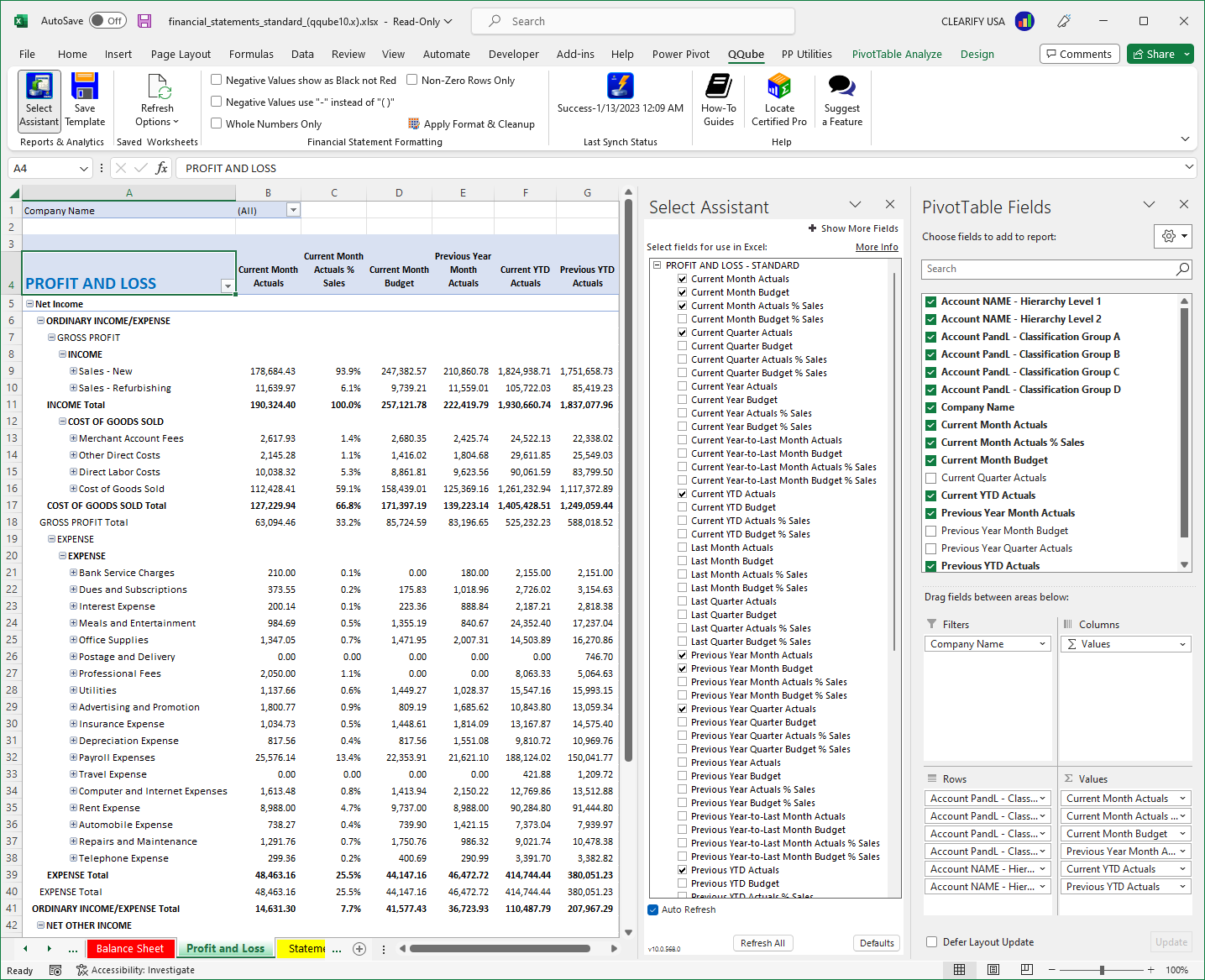Click inside the Search fields box
Viewport: 1205px width, 980px height.
(x=1050, y=269)
